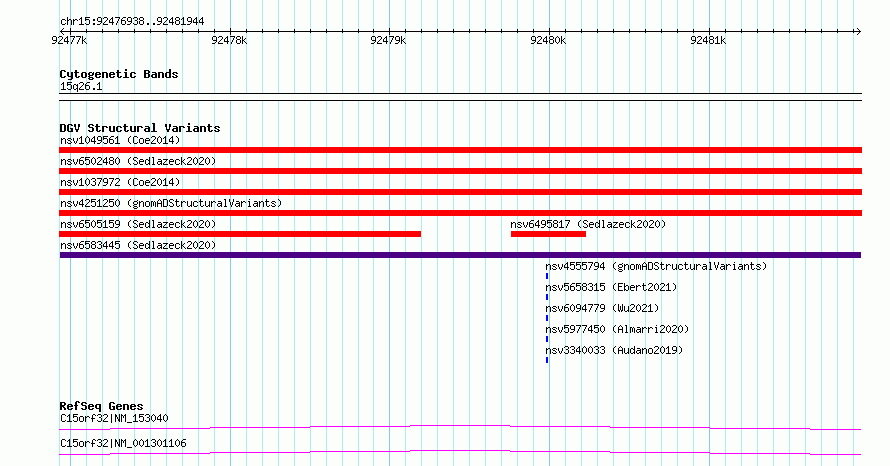Click the nsv4555794 blue variant marker
Screen dimensions: 890x466
click(547, 276)
